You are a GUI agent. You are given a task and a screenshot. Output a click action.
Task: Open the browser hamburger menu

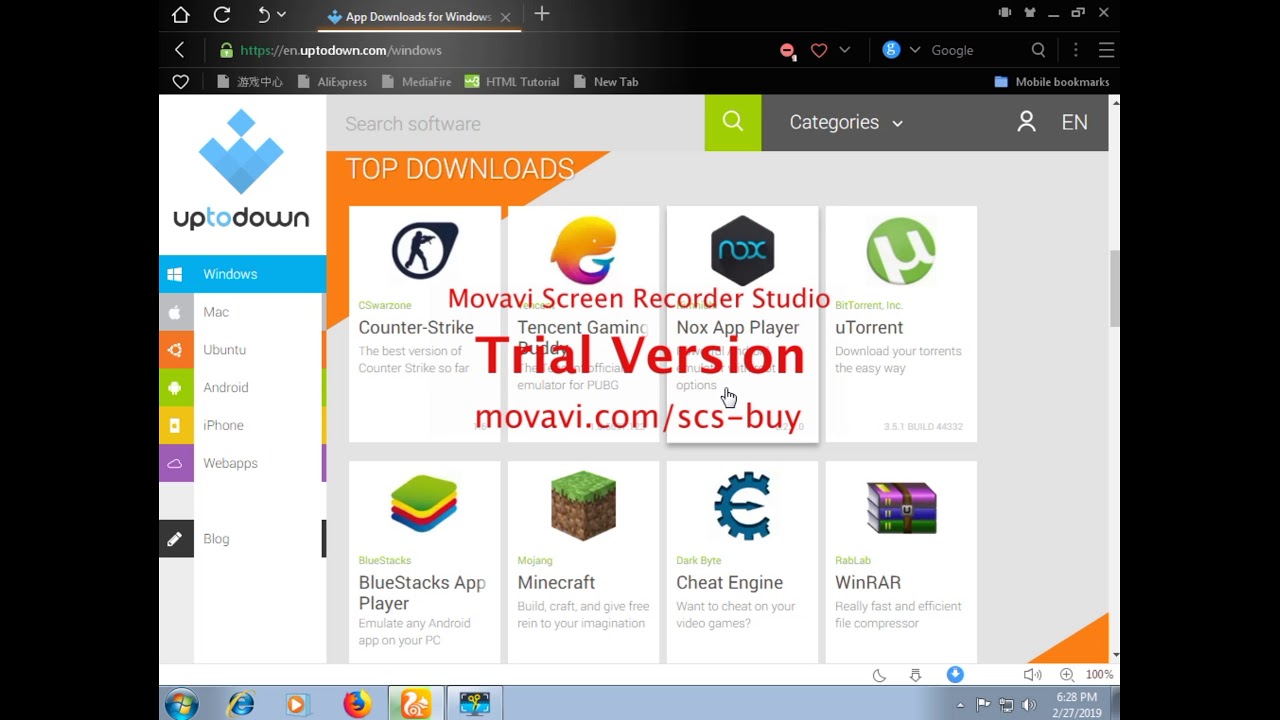pos(1106,50)
